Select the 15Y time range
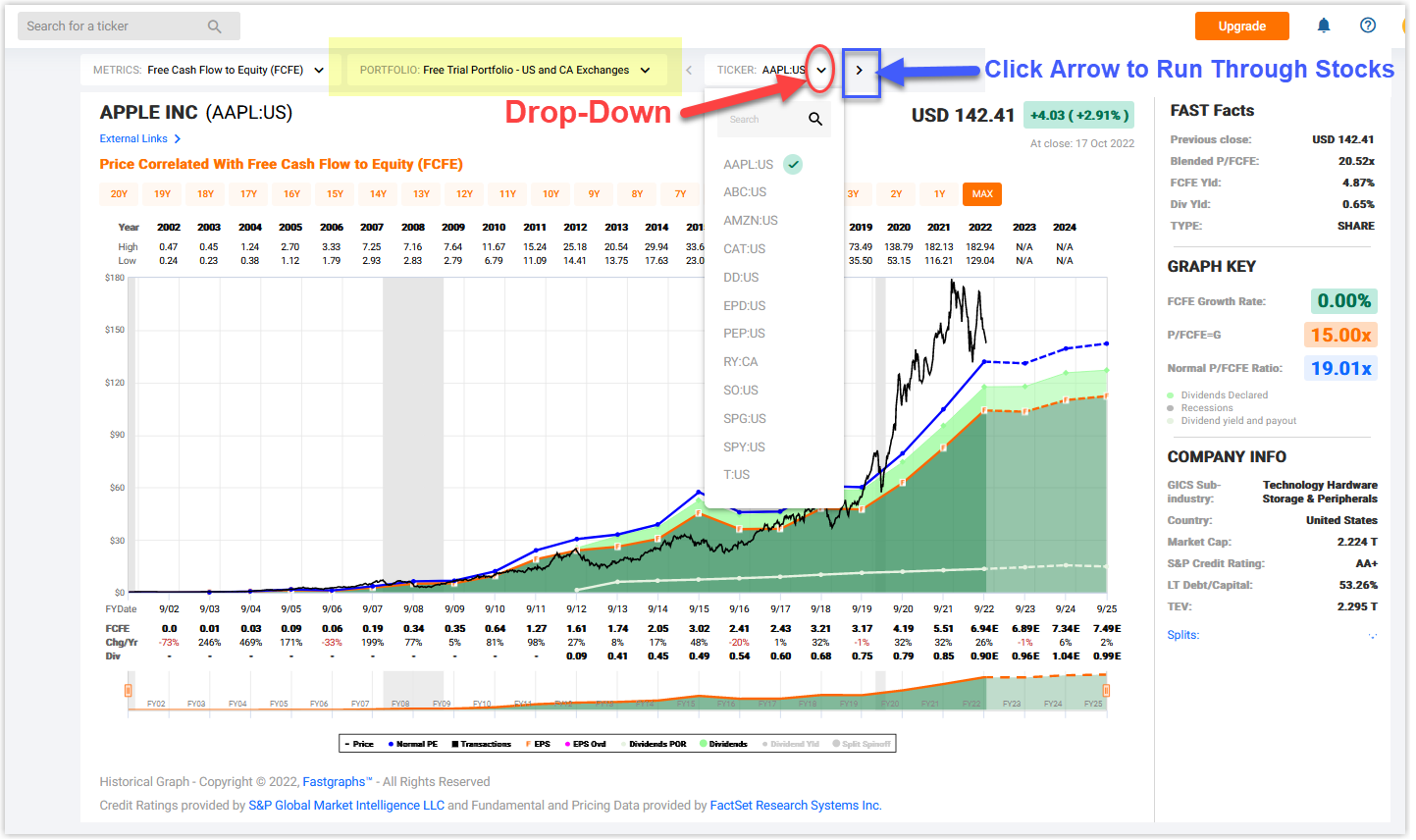1416x840 pixels. tap(335, 194)
